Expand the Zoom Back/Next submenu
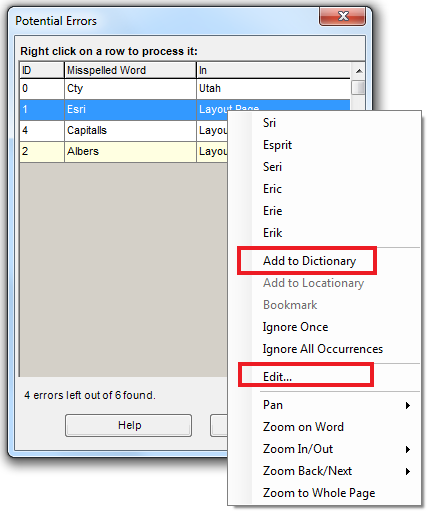The image size is (428, 514). pyautogui.click(x=408, y=471)
